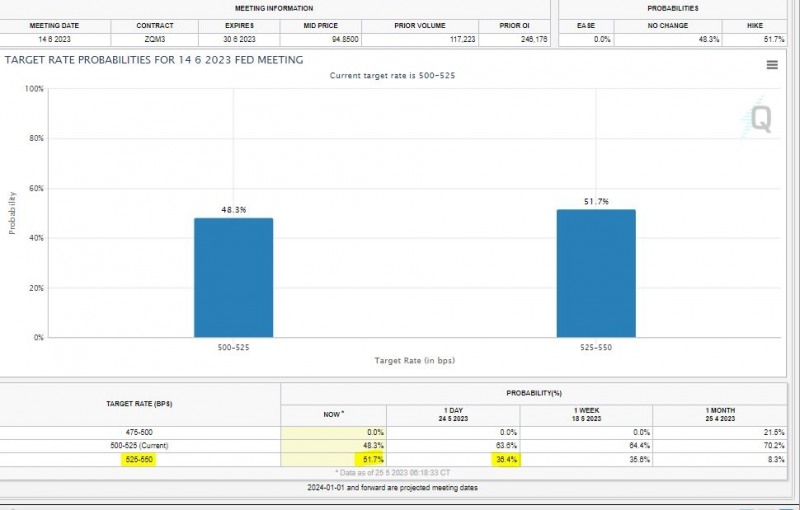The height and width of the screenshot is (510, 800).
Task: Click the 'Current target rate is 500-525' subtitle
Action: pyautogui.click(x=392, y=75)
